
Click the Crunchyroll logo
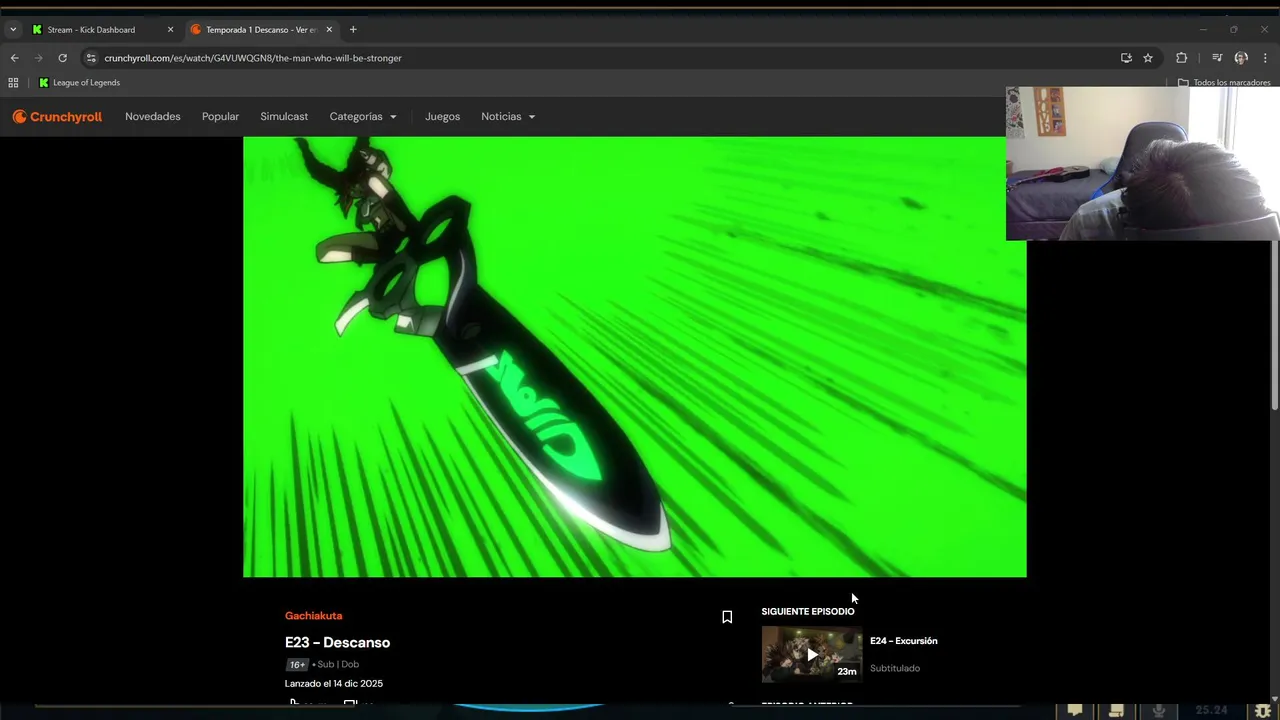[x=57, y=117]
